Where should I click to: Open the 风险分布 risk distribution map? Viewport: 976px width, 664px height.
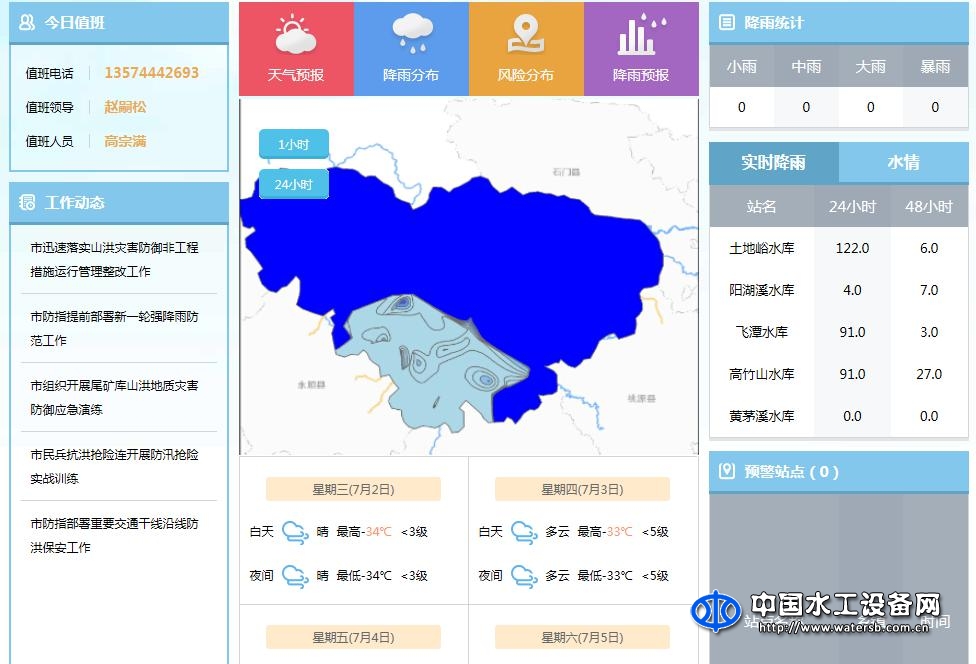[525, 47]
